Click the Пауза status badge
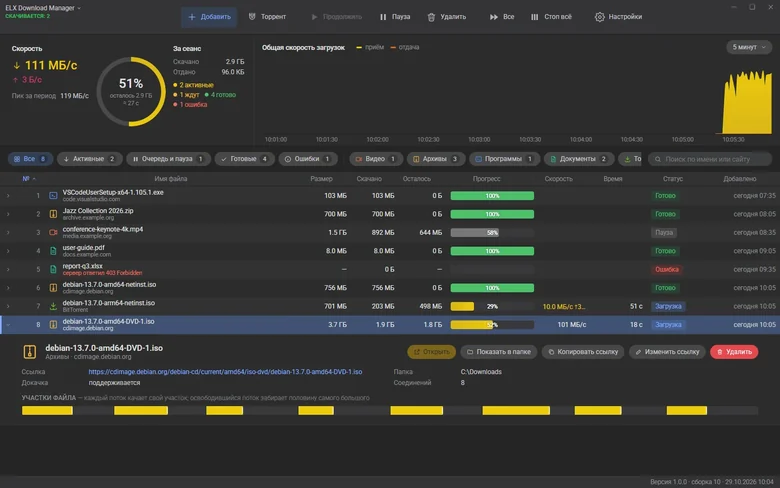The image size is (780, 488). pos(664,233)
